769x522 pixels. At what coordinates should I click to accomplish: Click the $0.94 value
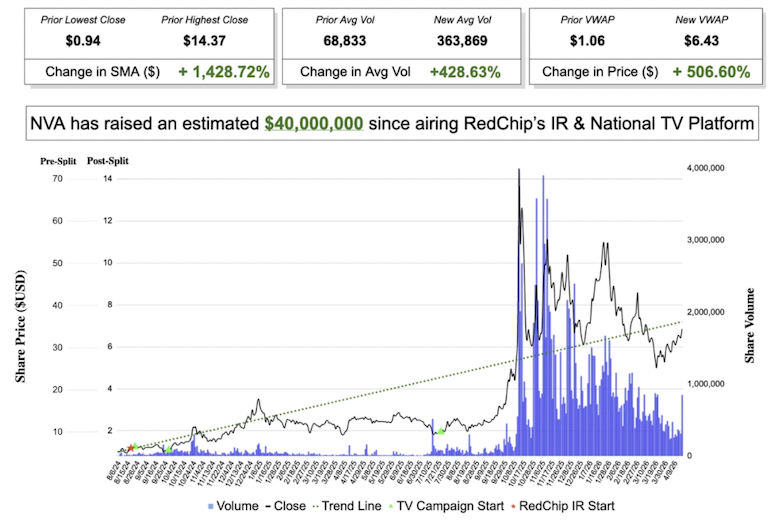pos(83,41)
